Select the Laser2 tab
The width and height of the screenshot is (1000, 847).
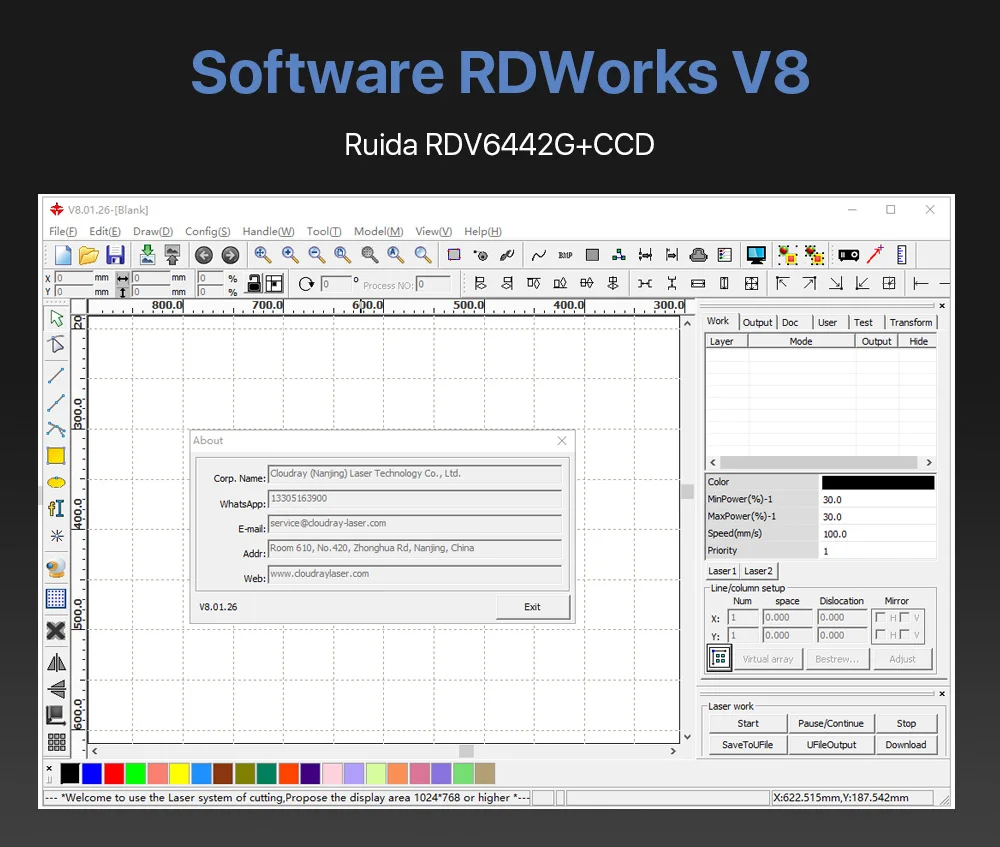click(x=758, y=571)
